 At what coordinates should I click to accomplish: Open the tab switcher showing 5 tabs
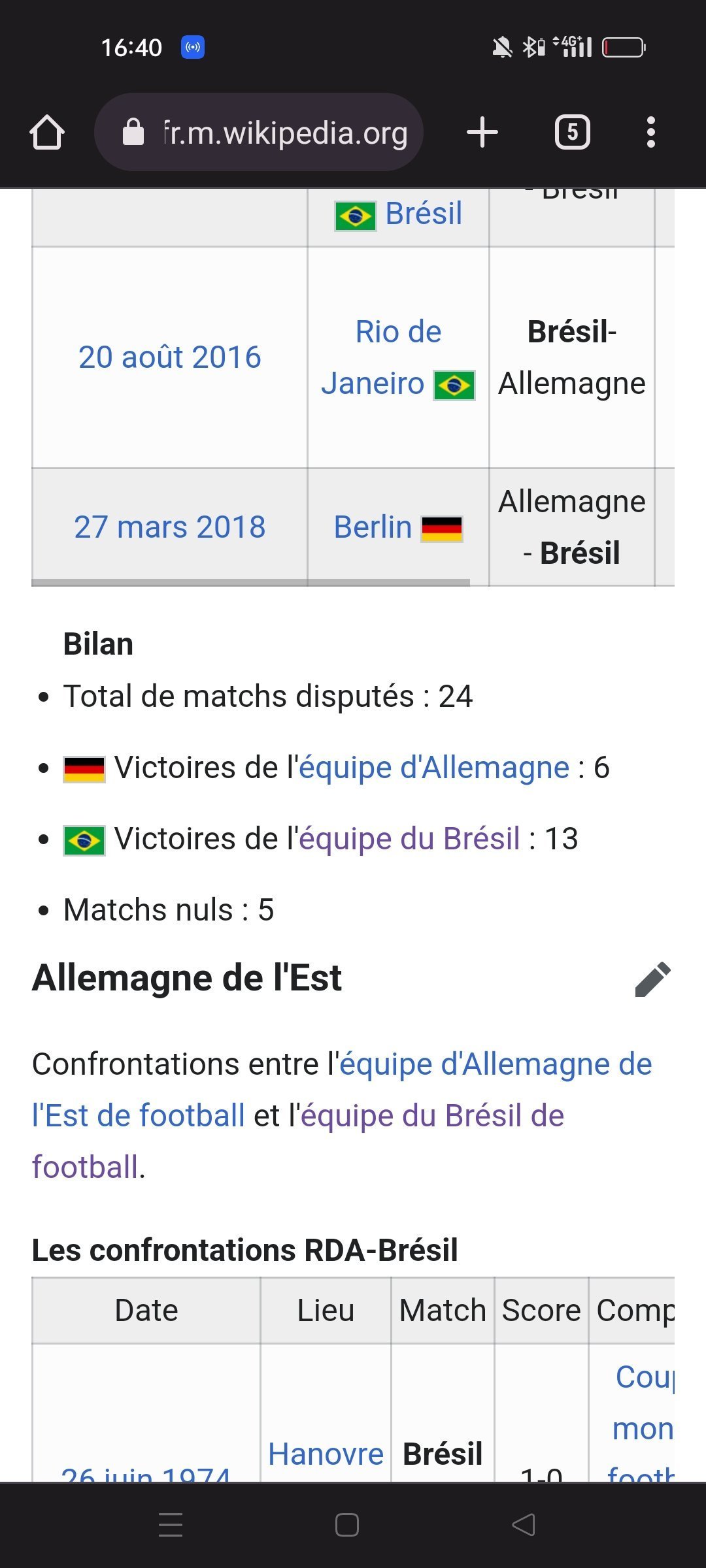tap(572, 133)
